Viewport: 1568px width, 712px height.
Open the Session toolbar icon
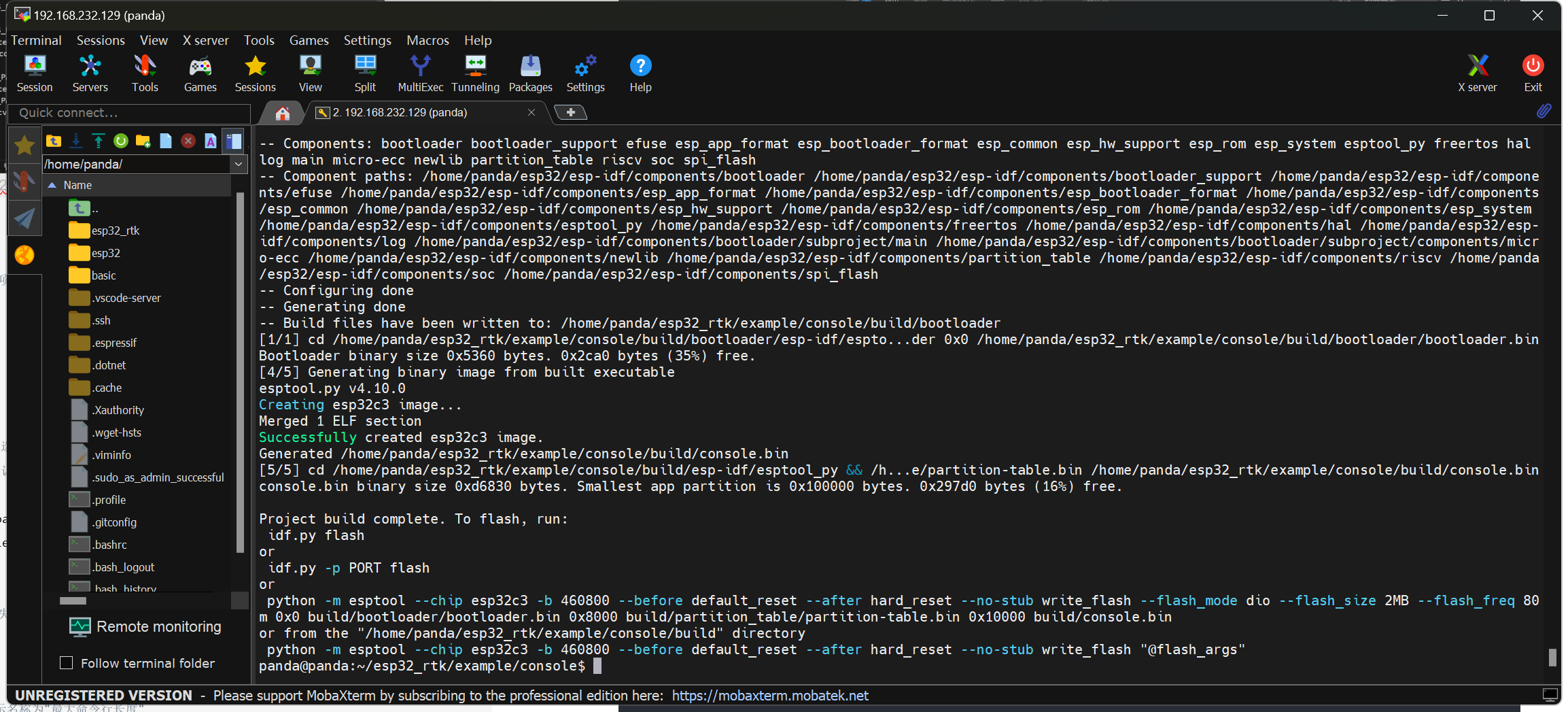click(x=35, y=73)
